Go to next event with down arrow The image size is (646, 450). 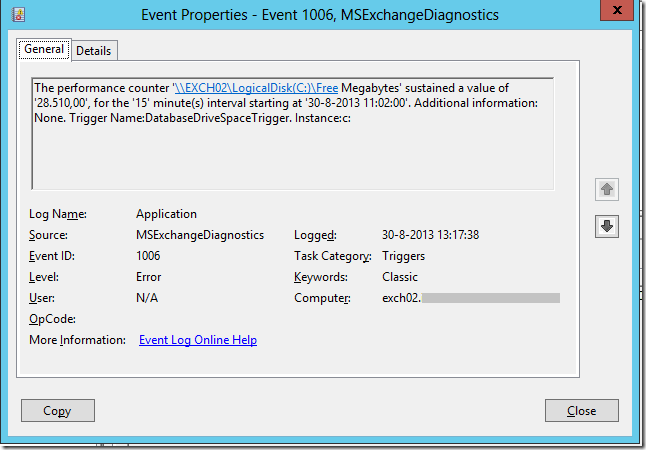point(606,226)
